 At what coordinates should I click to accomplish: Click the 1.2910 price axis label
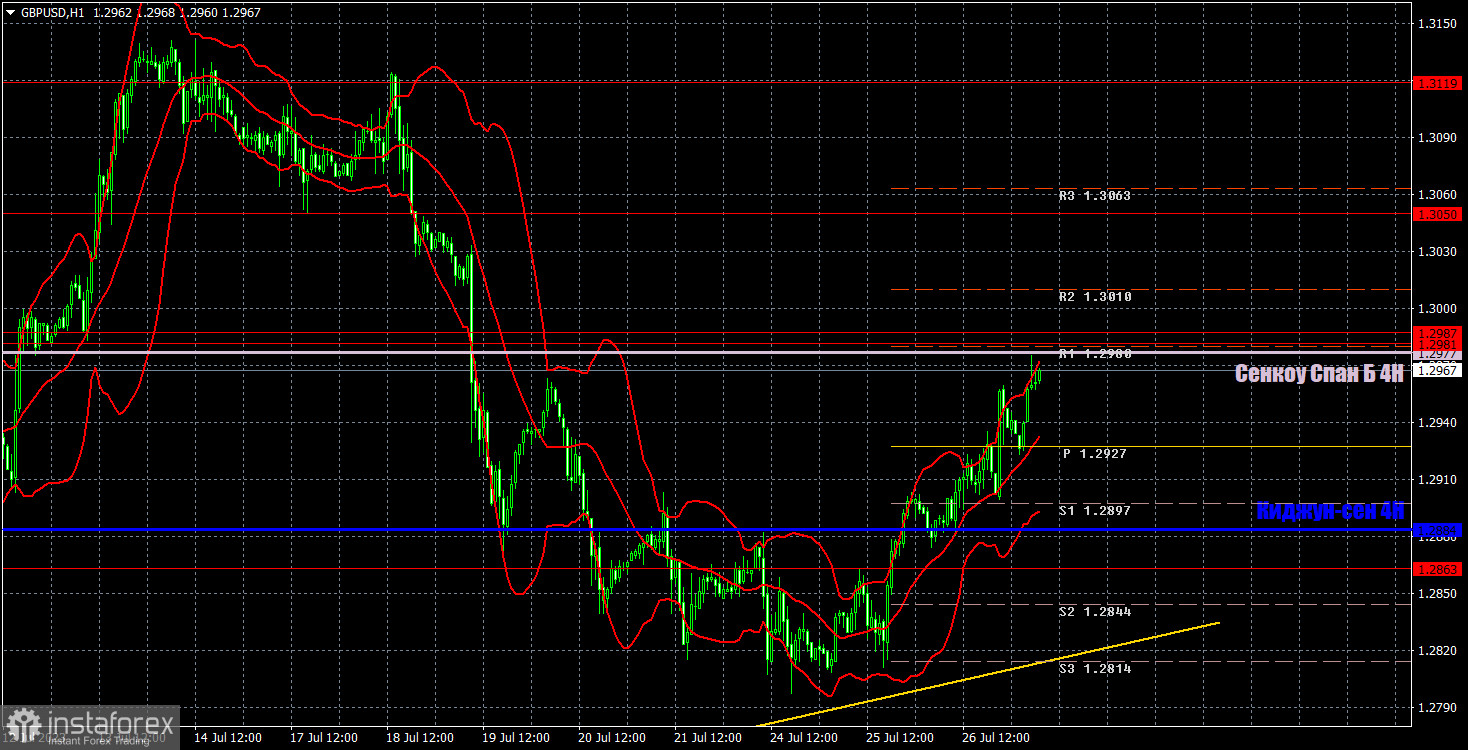coord(1439,480)
